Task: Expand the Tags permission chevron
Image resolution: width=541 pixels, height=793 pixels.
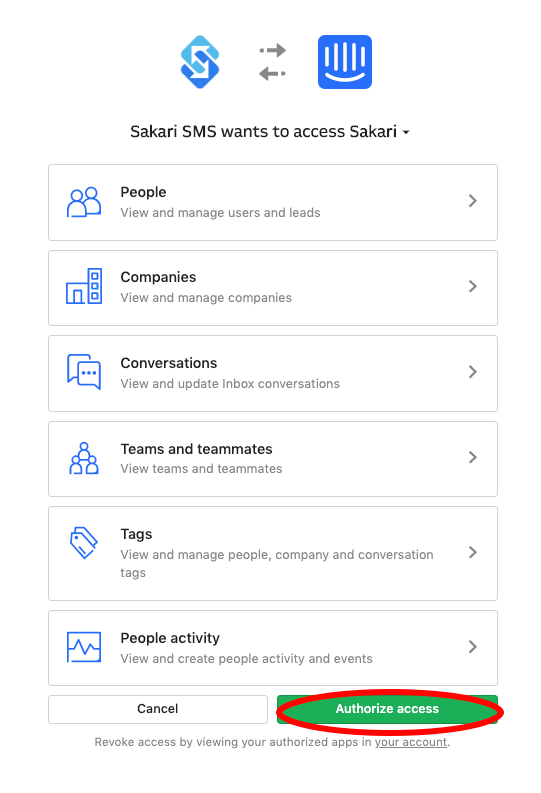Action: (473, 552)
